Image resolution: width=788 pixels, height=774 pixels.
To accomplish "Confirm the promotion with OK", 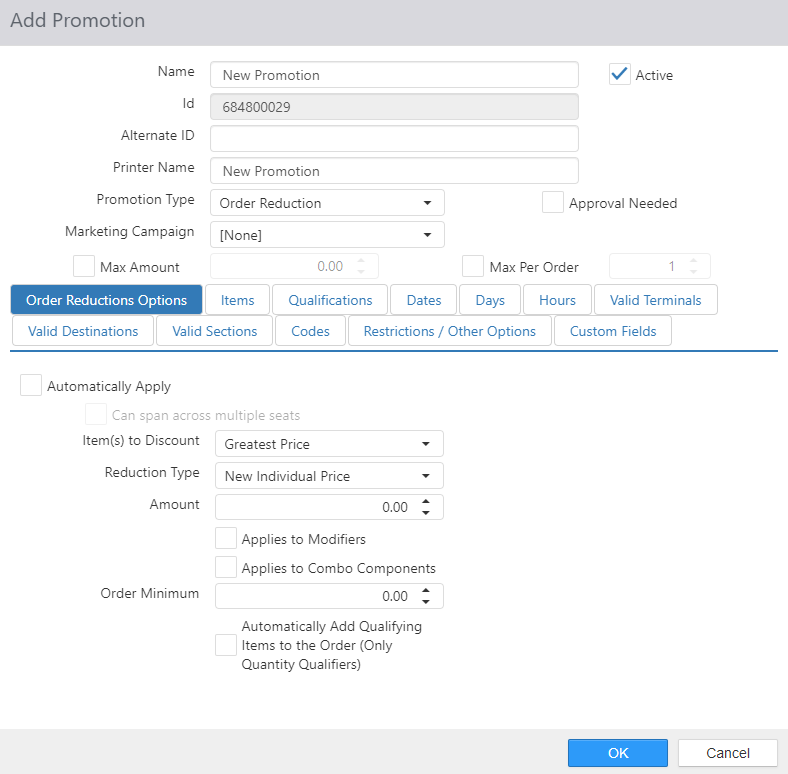I will tap(618, 753).
